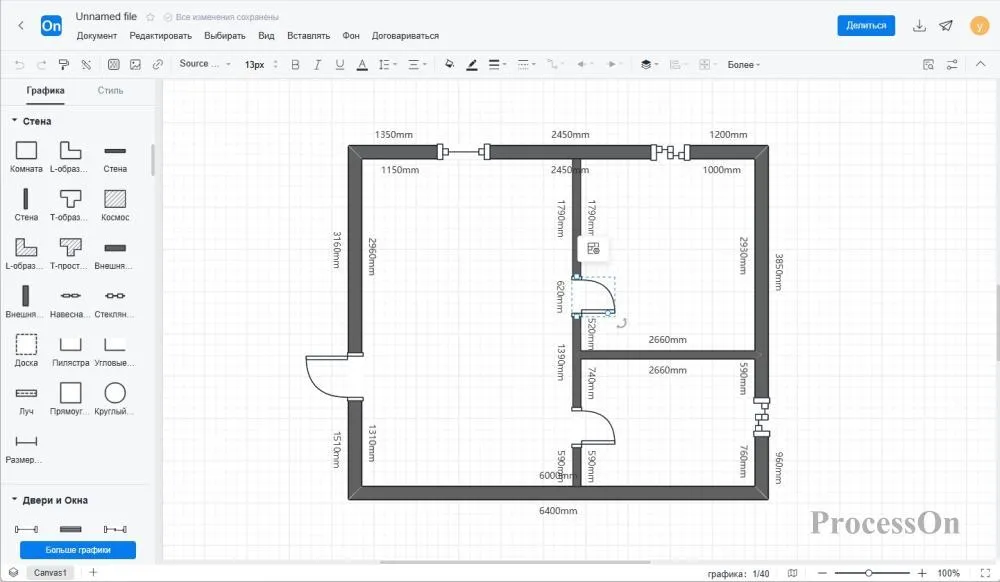Select the Пилястра shape
The image size is (1000, 582).
coord(70,350)
